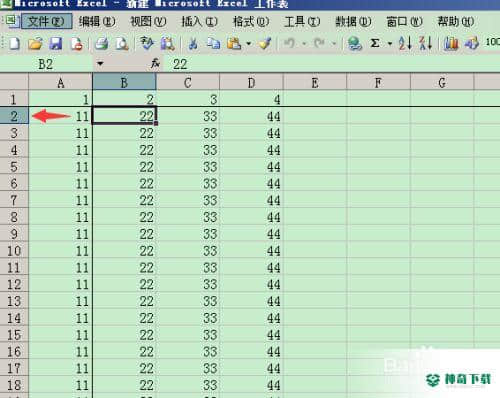The width and height of the screenshot is (500, 398).
Task: Select column A header
Action: [61, 82]
